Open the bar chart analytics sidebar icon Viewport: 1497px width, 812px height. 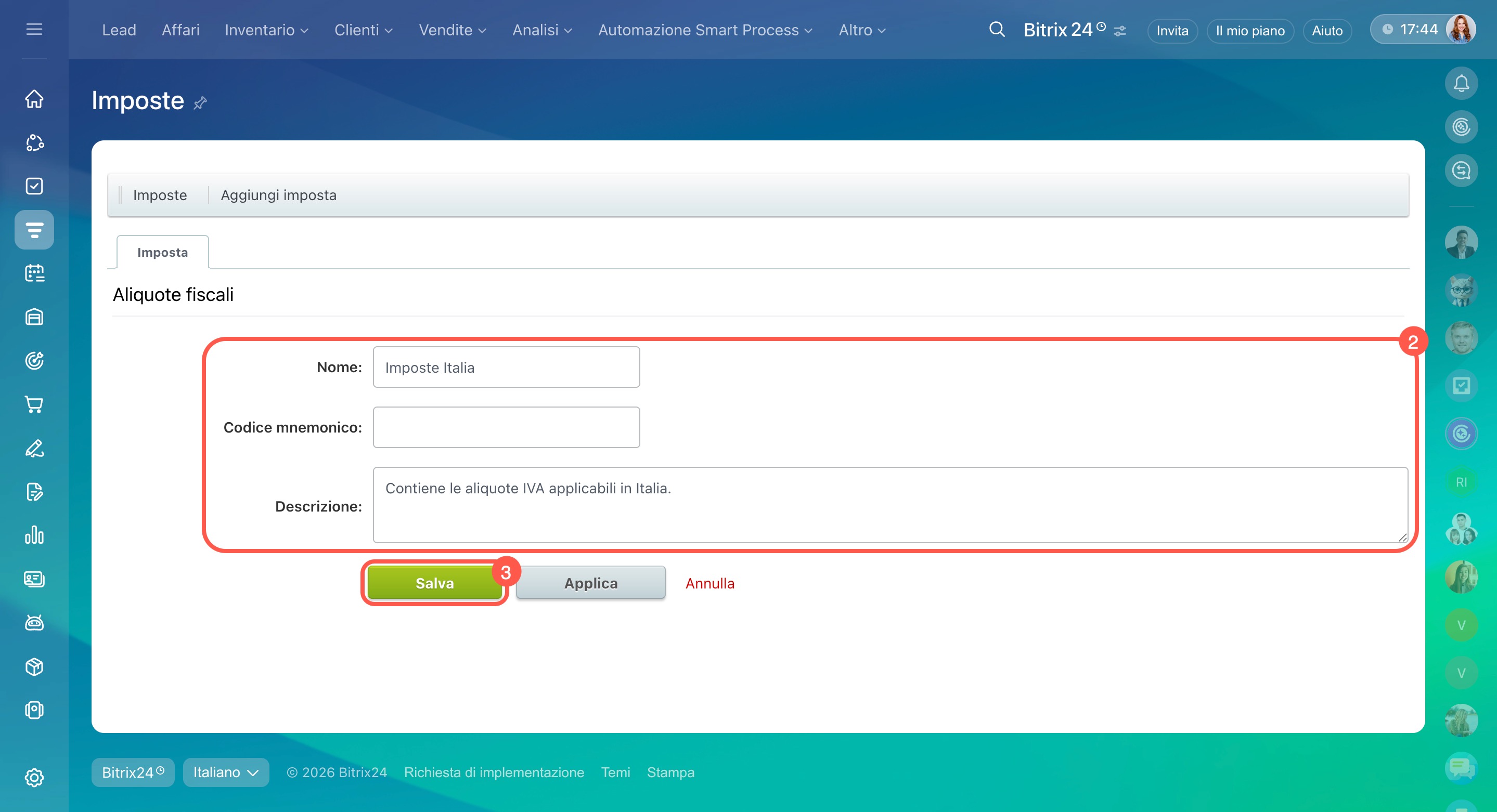[x=34, y=535]
